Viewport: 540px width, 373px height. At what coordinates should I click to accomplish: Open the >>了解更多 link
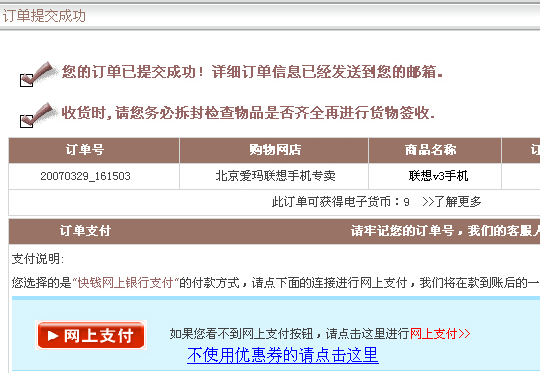click(x=451, y=202)
